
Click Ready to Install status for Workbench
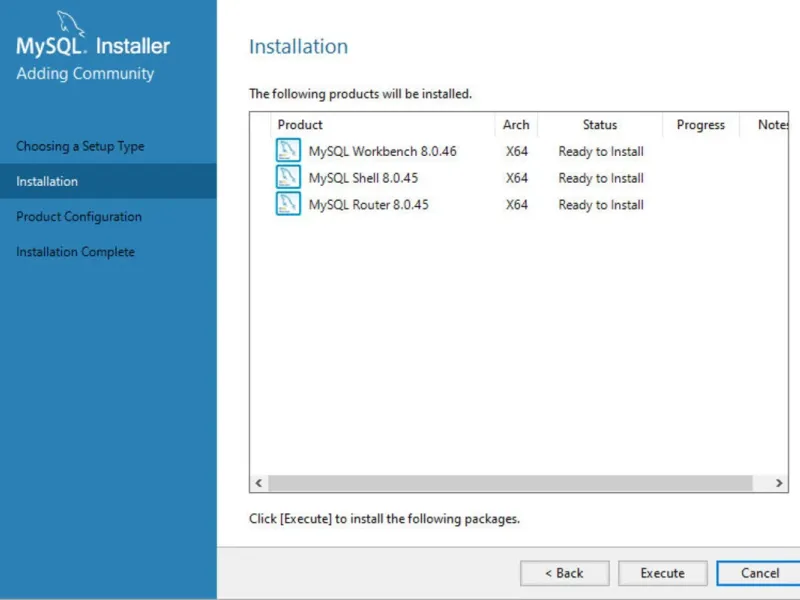coord(601,152)
